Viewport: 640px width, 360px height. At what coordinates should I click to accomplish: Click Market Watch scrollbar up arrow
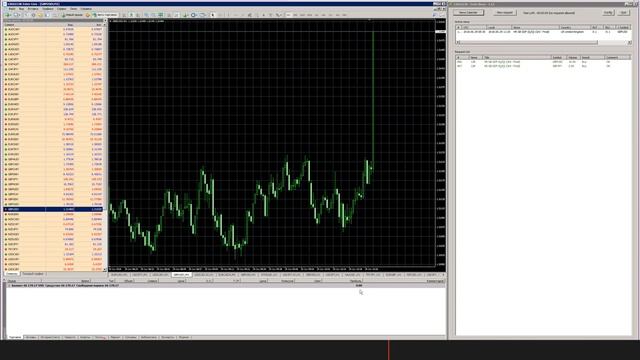(x=105, y=25)
